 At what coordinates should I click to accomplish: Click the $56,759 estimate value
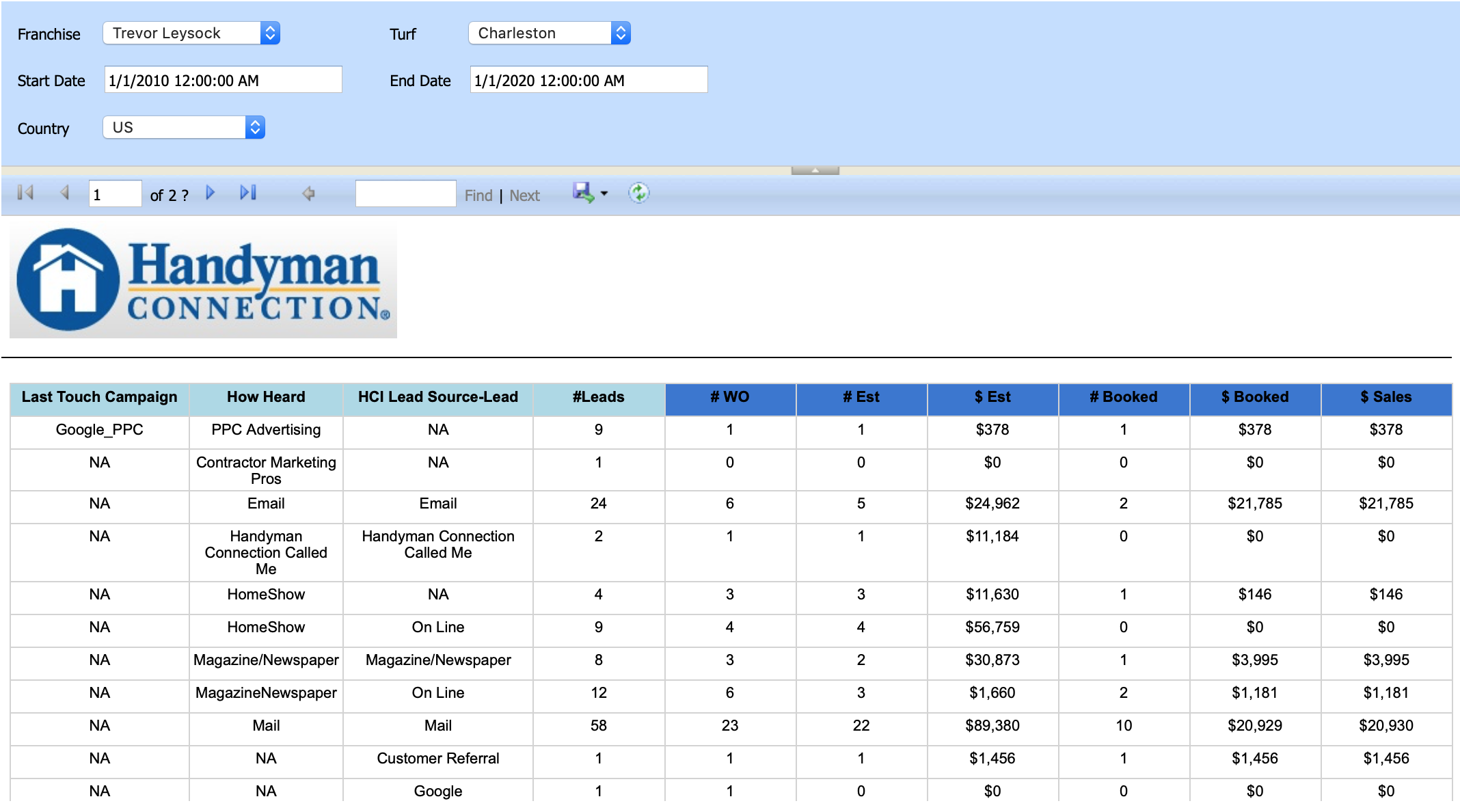coord(992,627)
